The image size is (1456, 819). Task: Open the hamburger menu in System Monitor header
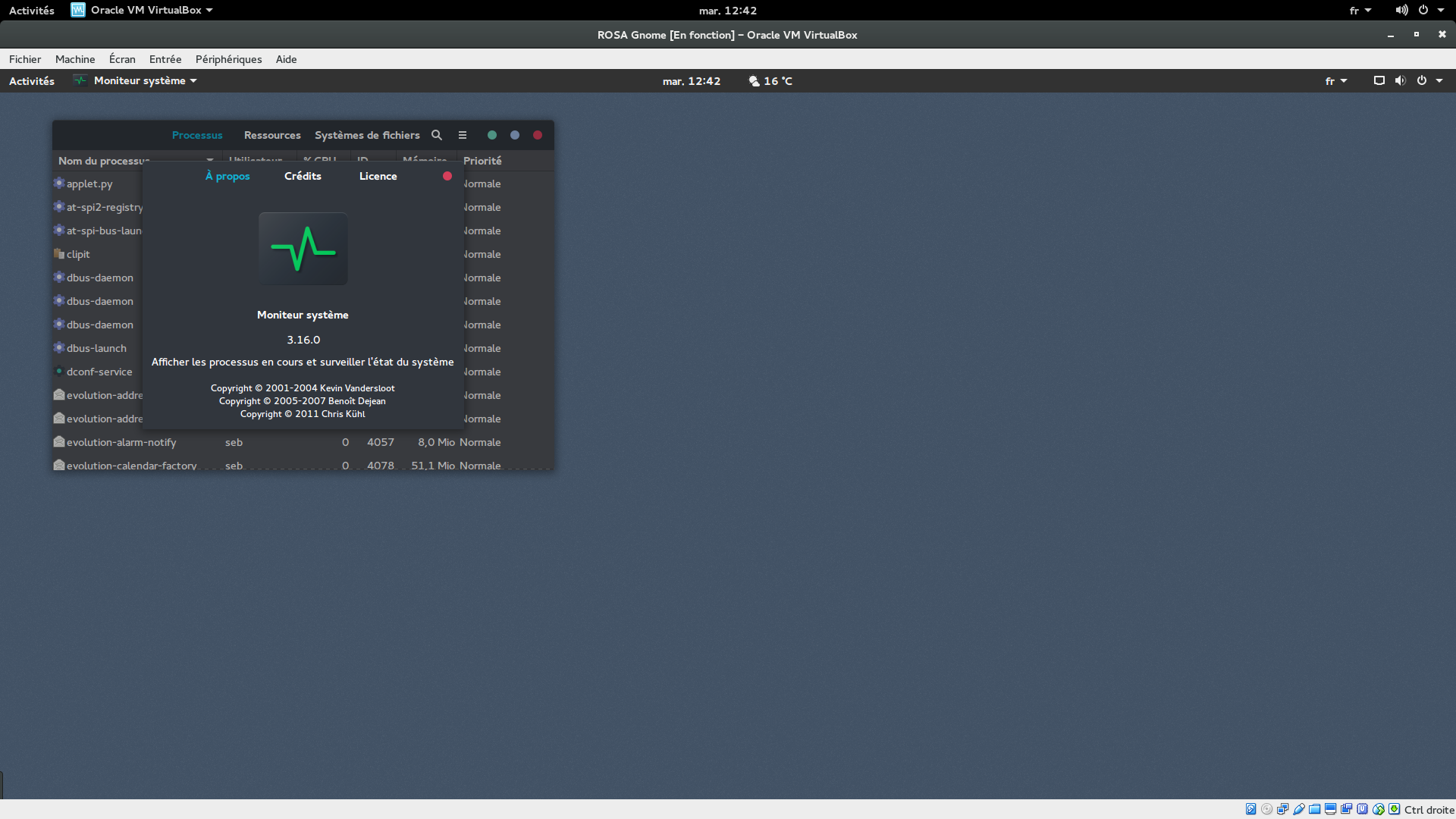click(x=463, y=135)
